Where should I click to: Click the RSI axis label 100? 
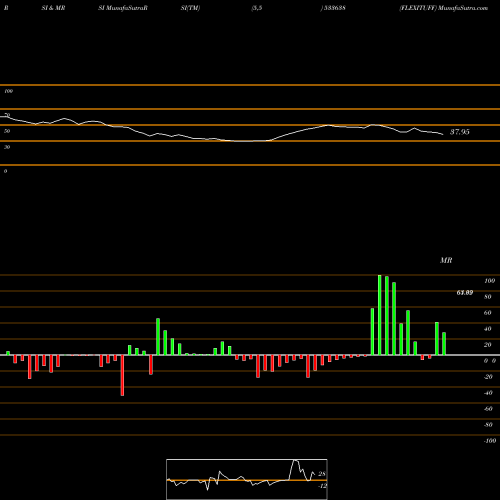8,91
